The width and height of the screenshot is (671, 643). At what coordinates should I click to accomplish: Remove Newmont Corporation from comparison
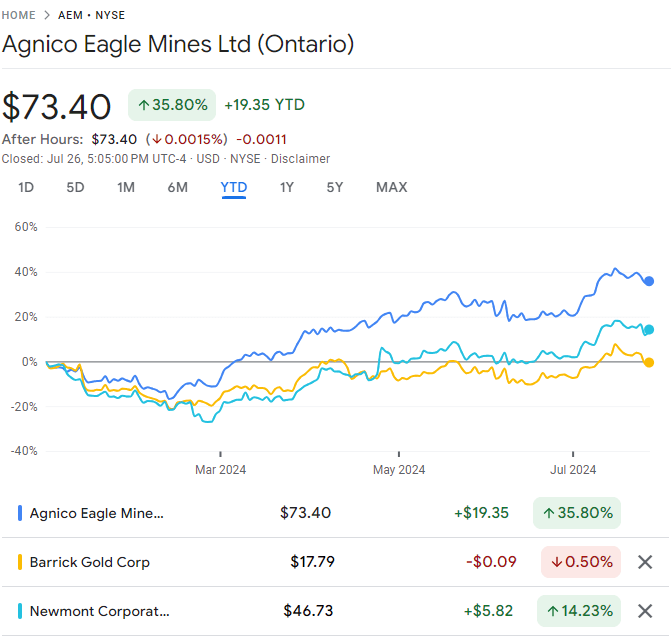pos(645,610)
